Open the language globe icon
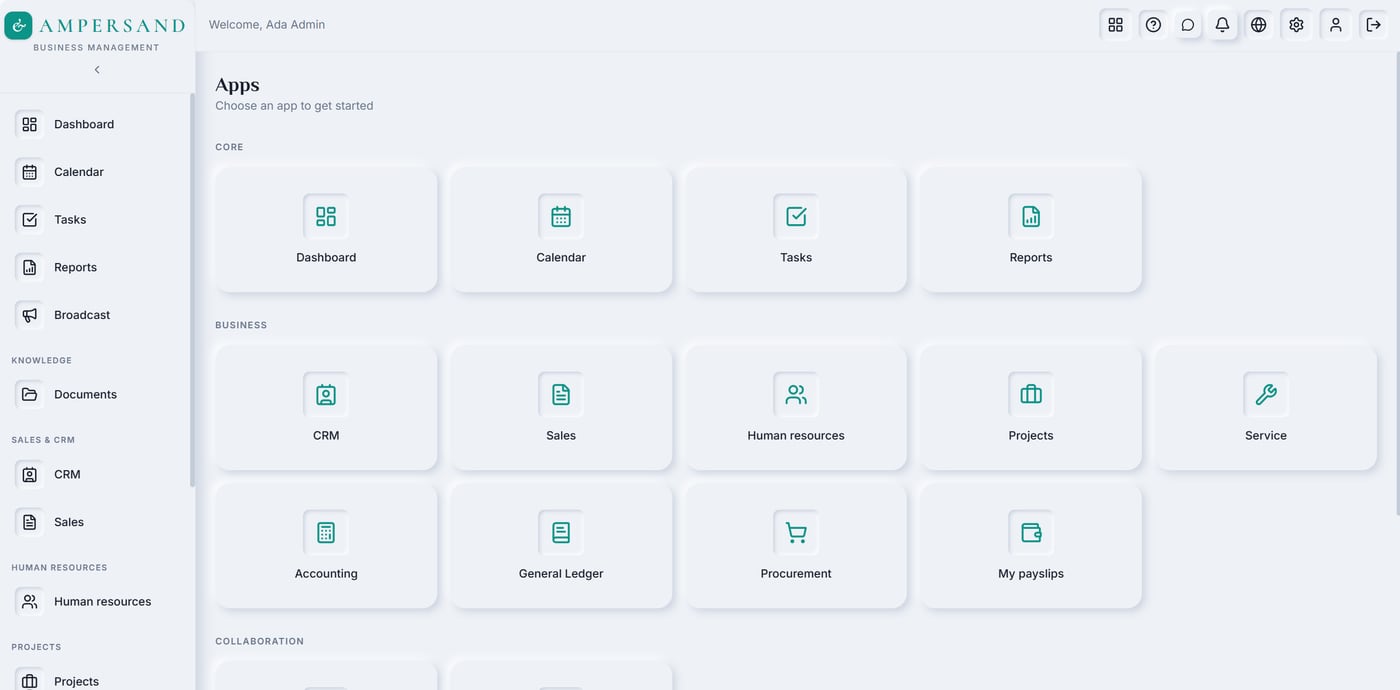 point(1259,25)
